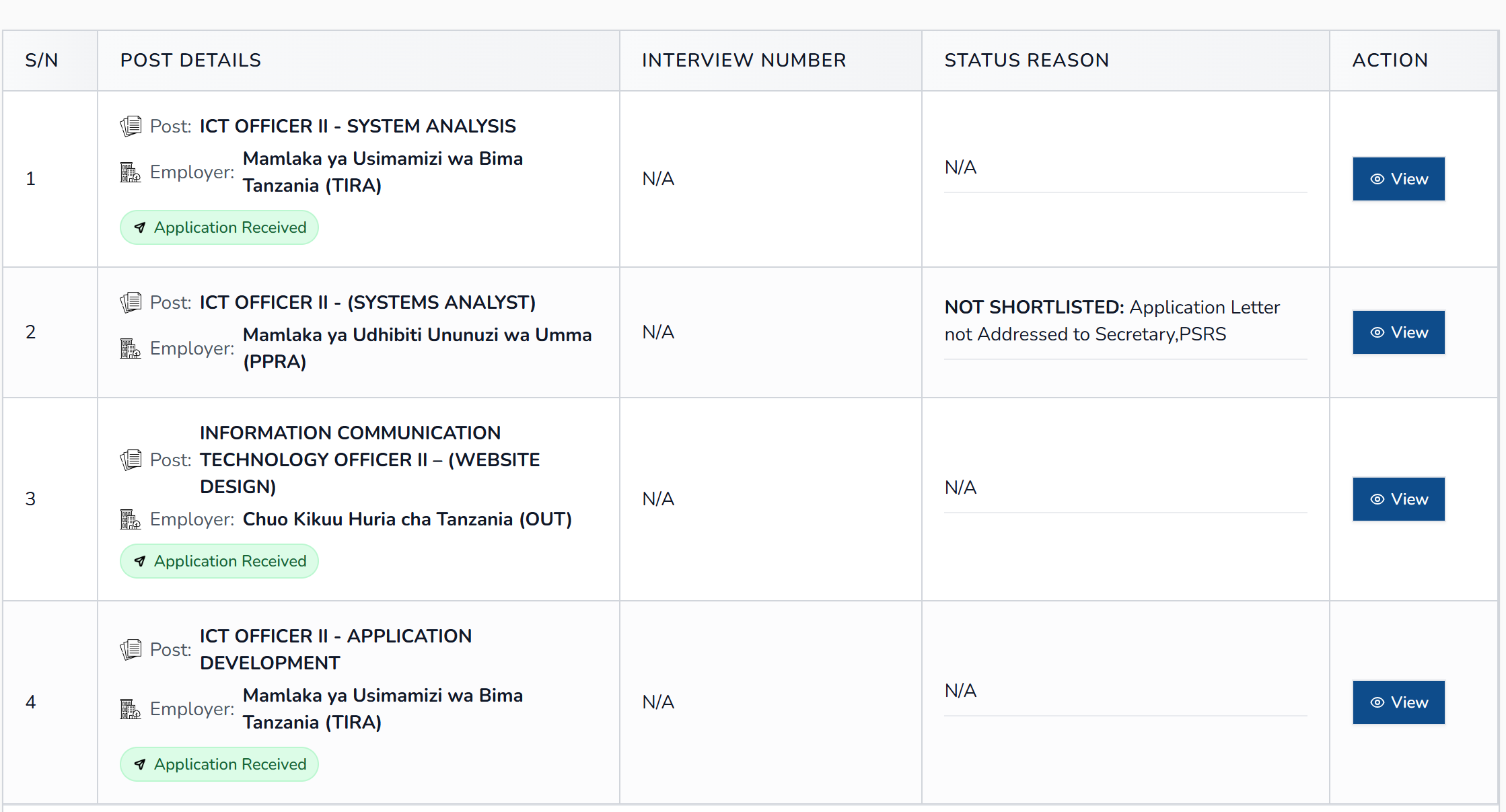Click Application Received badge in row 4
The image size is (1506, 812).
(x=219, y=764)
